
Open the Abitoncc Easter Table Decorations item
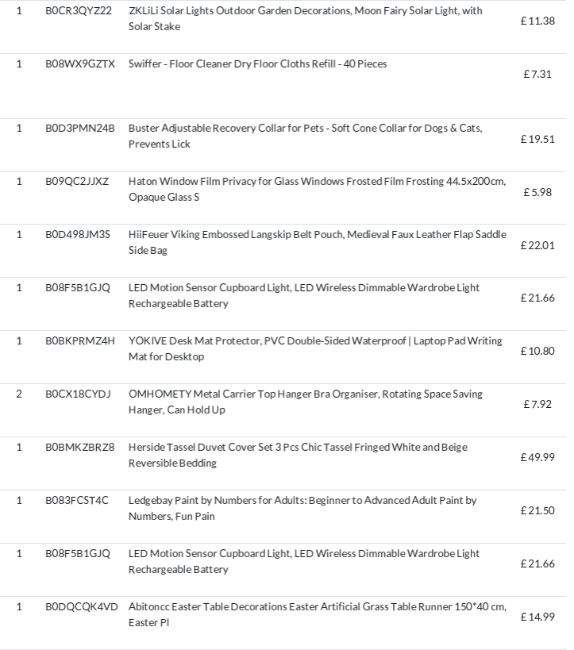pos(317,614)
